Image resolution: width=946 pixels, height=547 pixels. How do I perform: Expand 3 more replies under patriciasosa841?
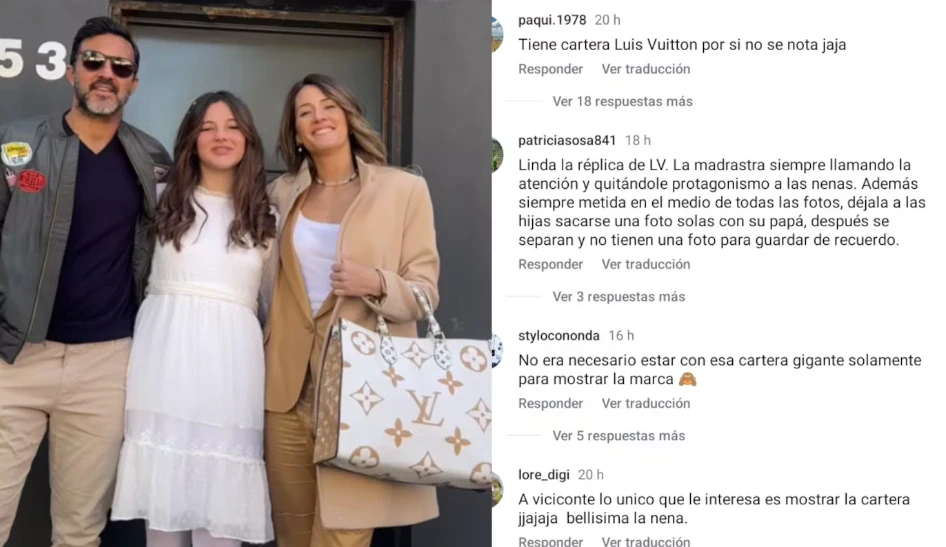[x=618, y=297]
